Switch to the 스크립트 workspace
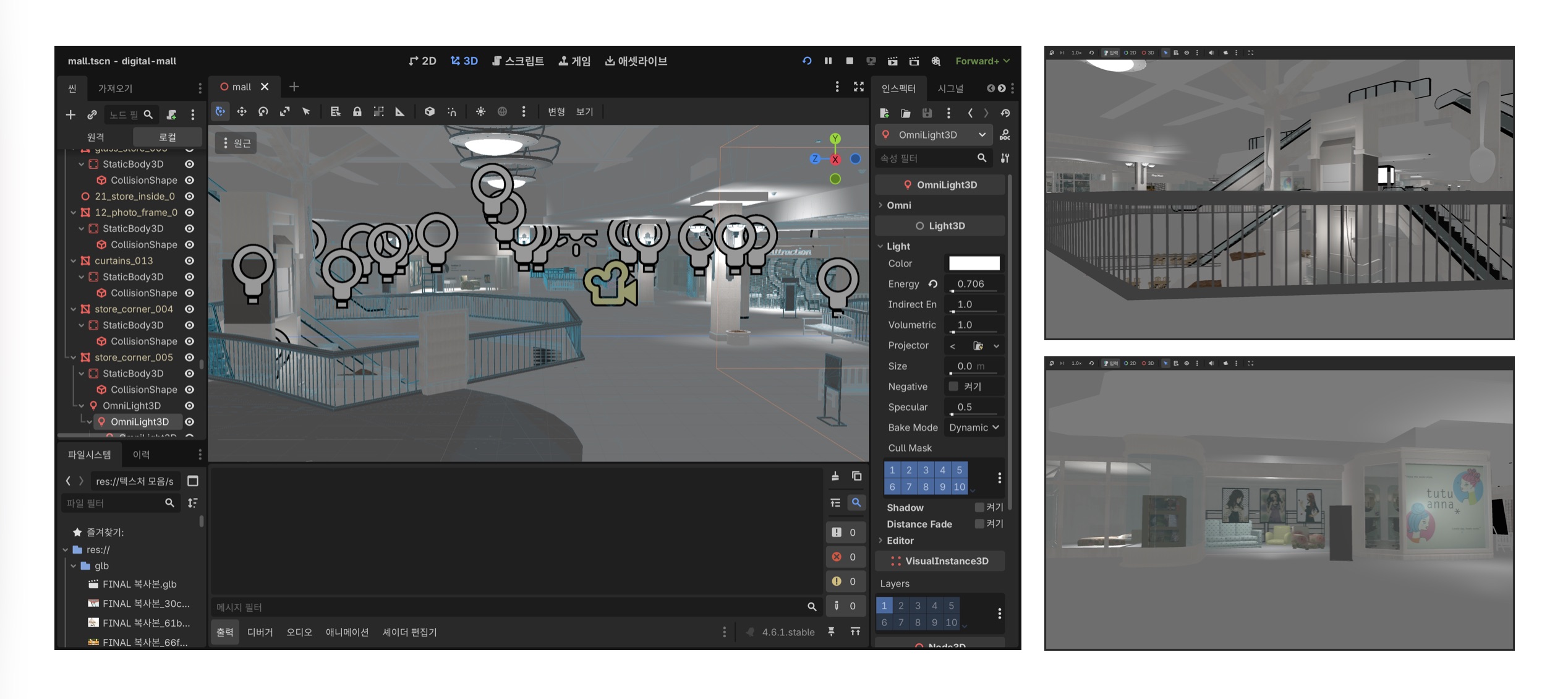This screenshot has height=699, width=1568. tap(518, 61)
